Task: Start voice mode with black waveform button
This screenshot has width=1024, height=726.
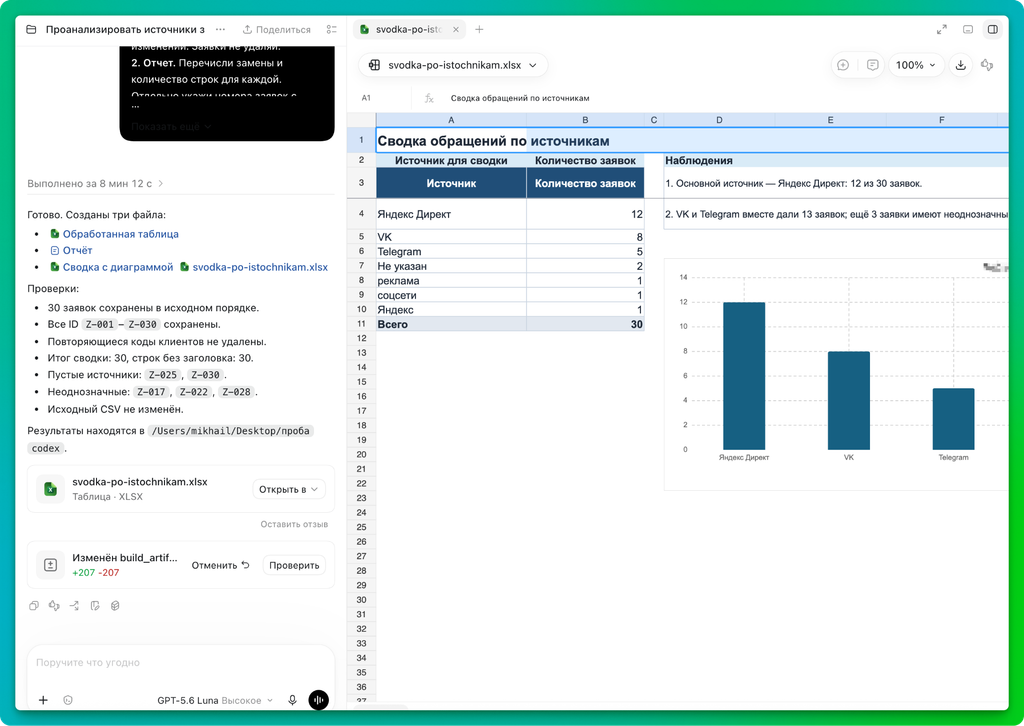Action: [318, 700]
